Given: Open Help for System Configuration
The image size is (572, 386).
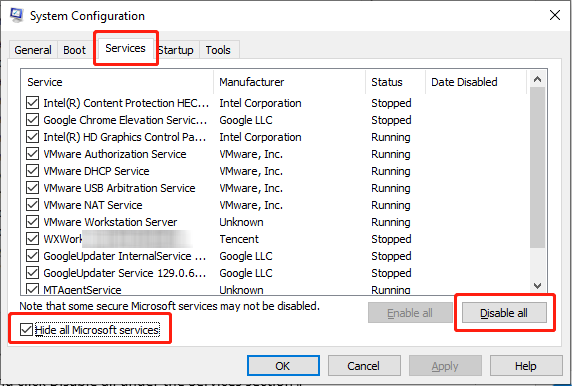Looking at the screenshot, I should (x=526, y=366).
